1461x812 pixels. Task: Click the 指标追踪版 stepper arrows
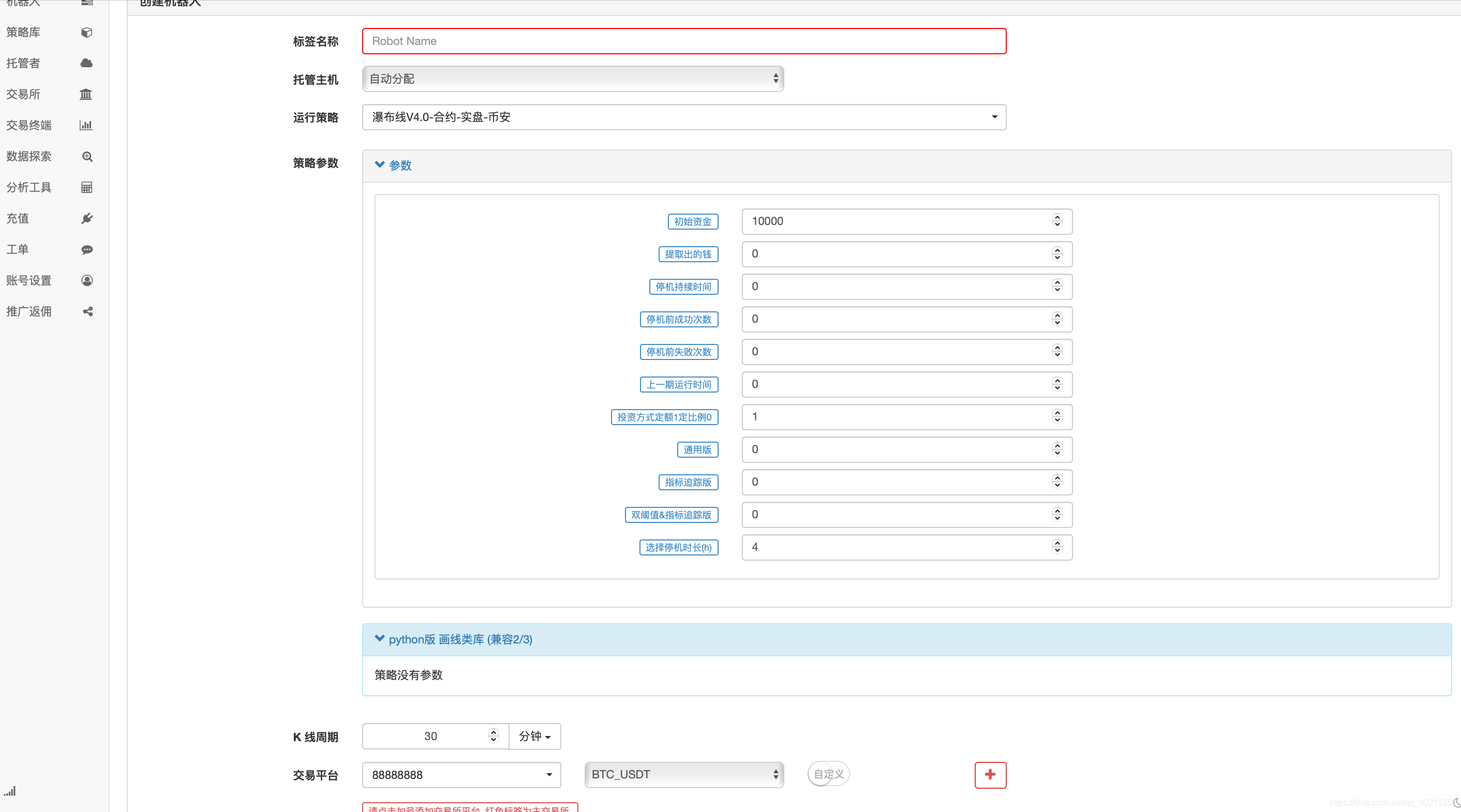[1057, 482]
